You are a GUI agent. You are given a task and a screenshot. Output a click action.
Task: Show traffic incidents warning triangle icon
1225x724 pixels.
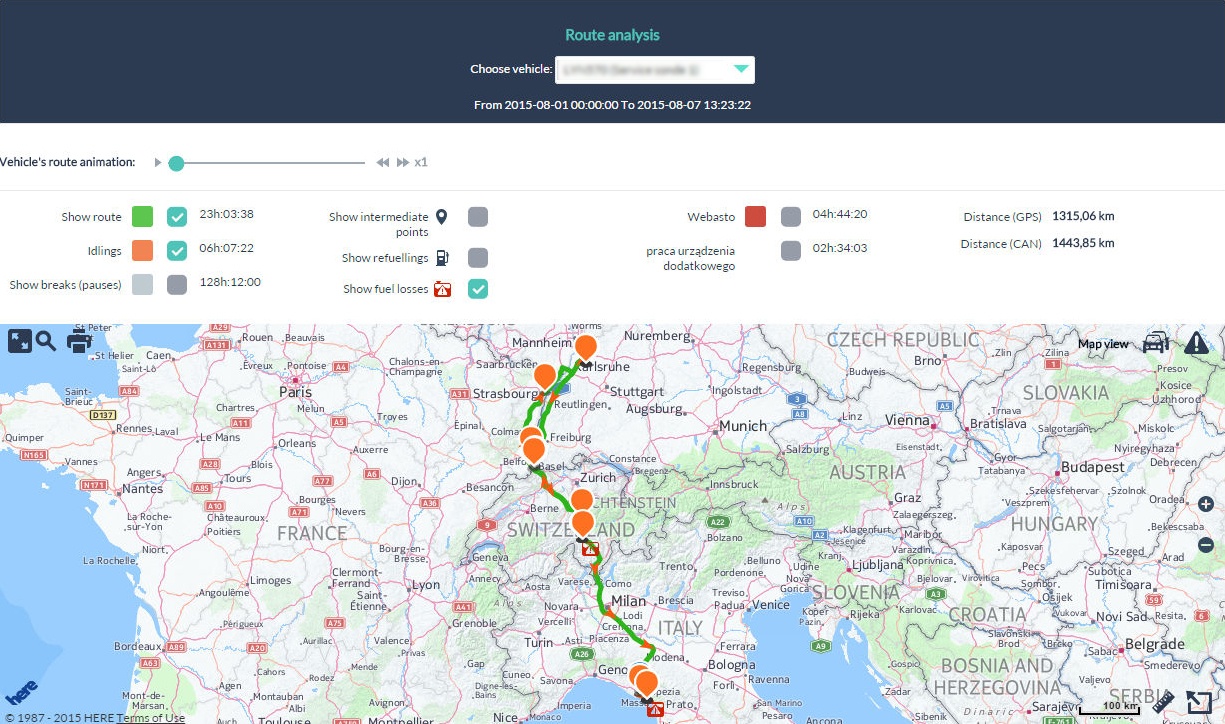coord(1197,343)
